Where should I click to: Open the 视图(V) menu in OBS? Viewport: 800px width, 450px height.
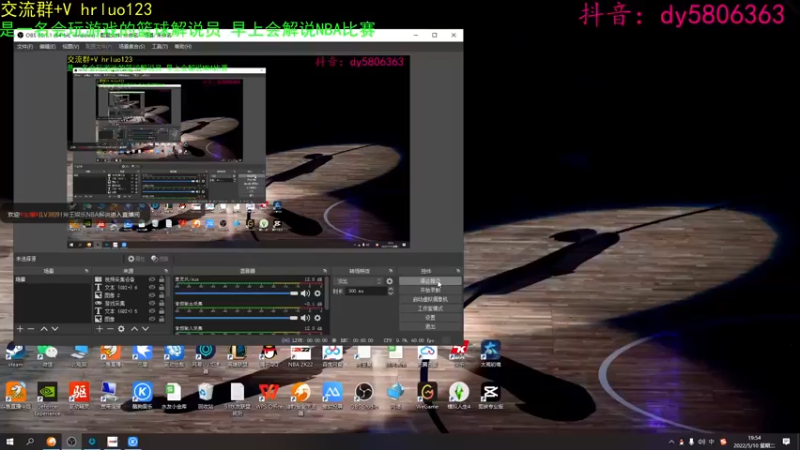[70, 46]
